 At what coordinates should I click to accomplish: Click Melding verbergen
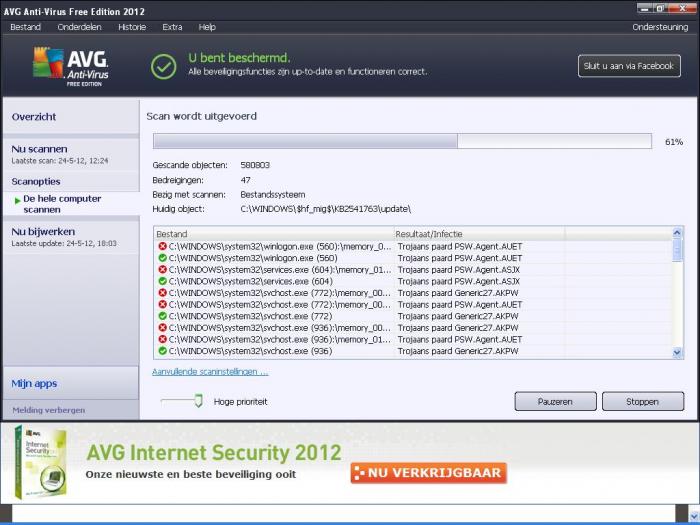pos(49,410)
